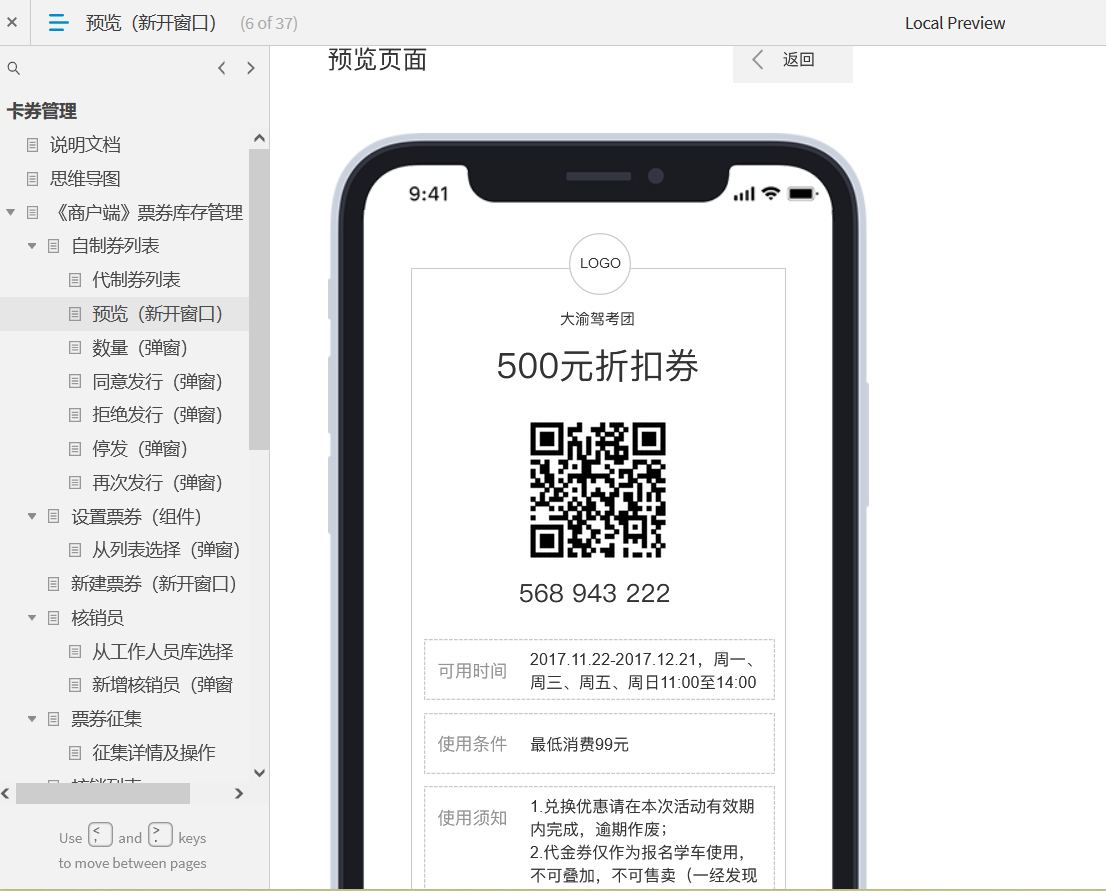Click sitemap scrollbar down arrow

[x=259, y=772]
